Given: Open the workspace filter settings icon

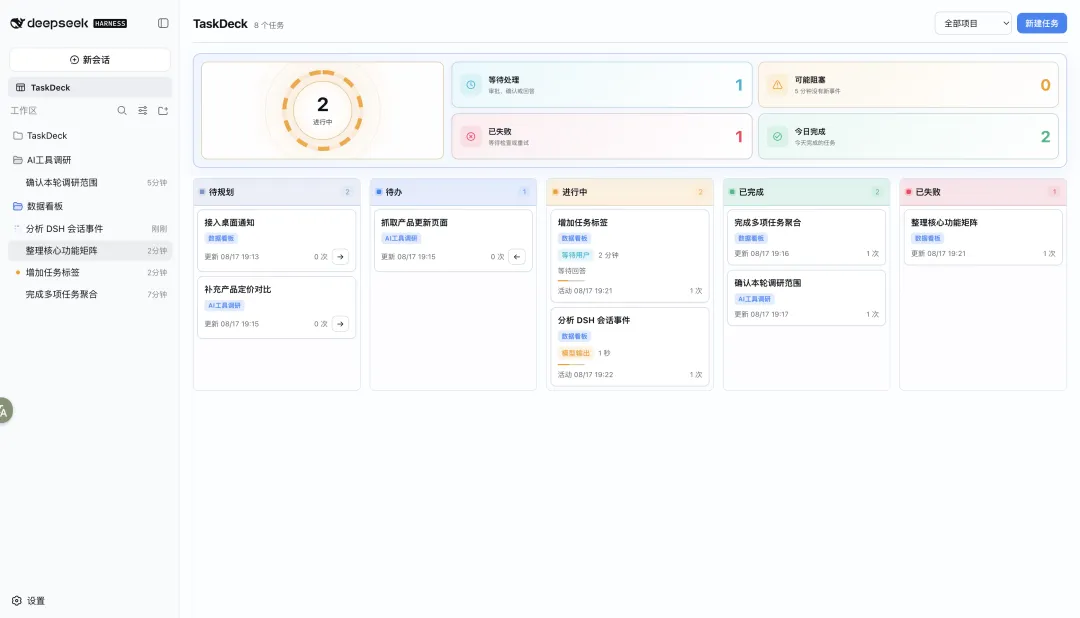Looking at the screenshot, I should click(x=143, y=110).
